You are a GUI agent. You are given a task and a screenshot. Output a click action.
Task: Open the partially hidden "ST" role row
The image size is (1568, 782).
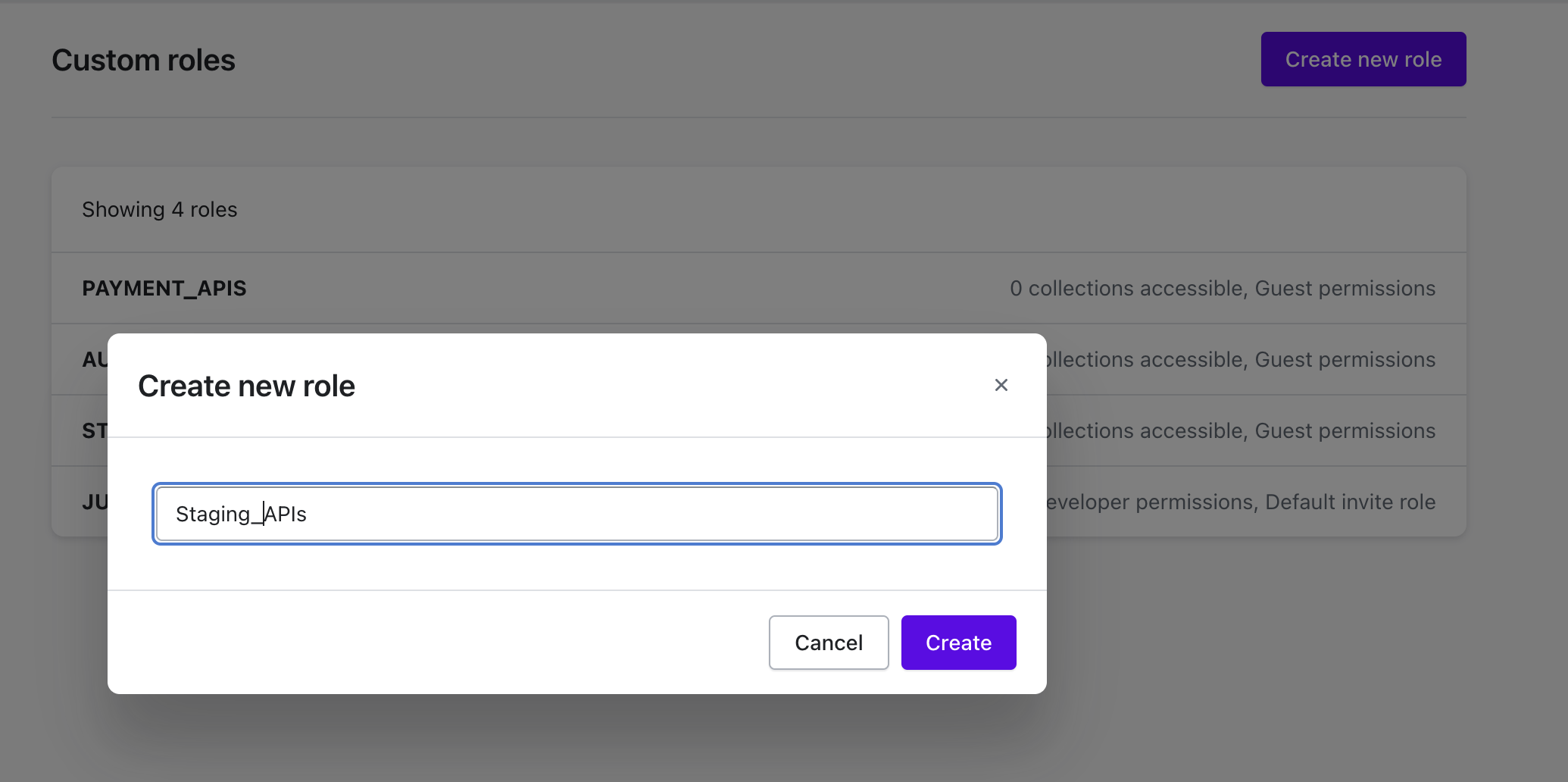pyautogui.click(x=94, y=430)
